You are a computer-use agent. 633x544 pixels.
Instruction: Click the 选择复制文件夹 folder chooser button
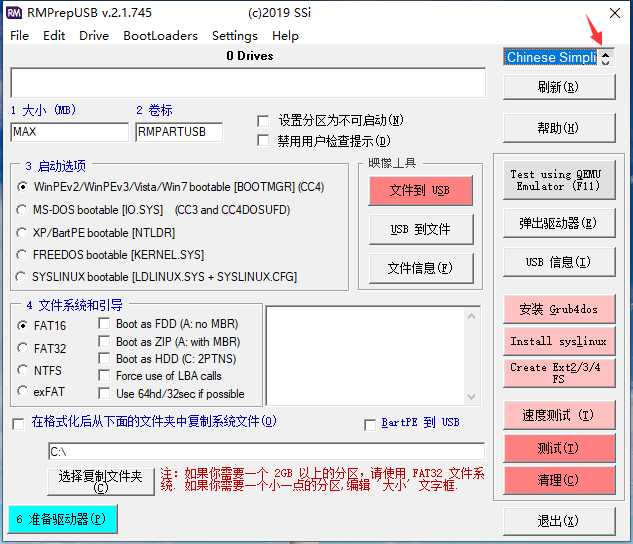coord(100,480)
